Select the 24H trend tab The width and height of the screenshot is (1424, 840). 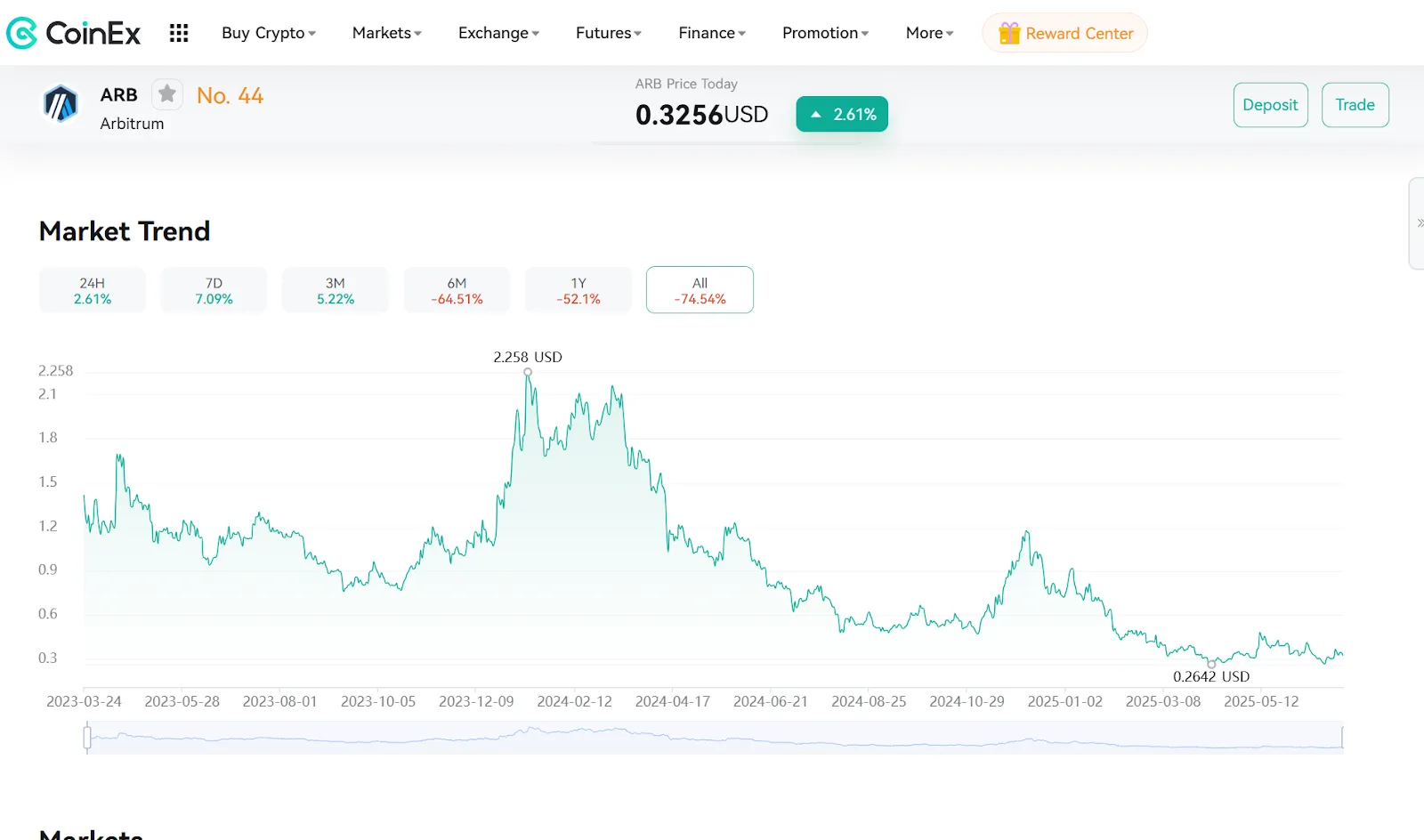pos(93,290)
